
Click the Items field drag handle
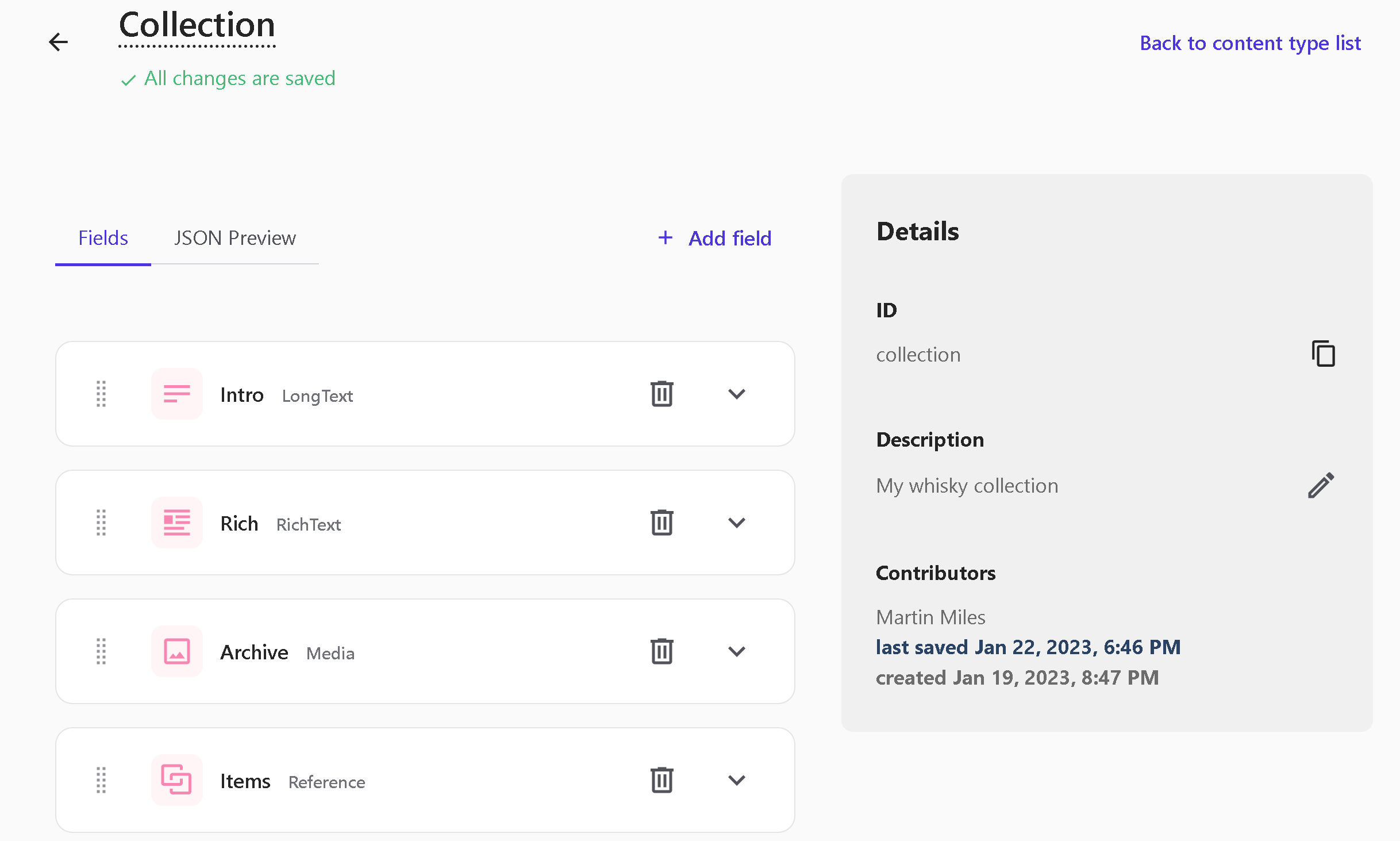[x=101, y=780]
